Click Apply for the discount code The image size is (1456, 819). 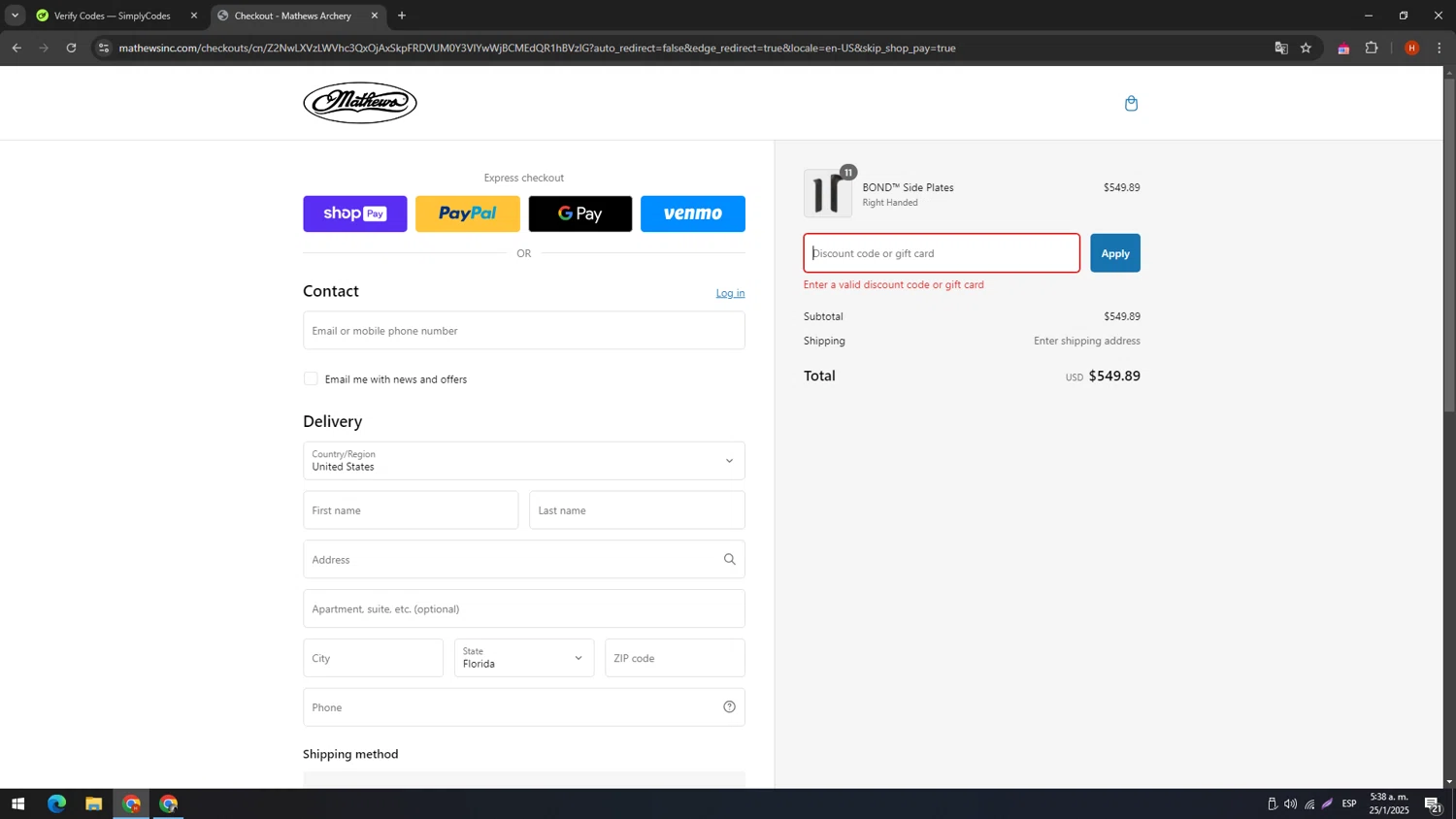coord(1115,253)
